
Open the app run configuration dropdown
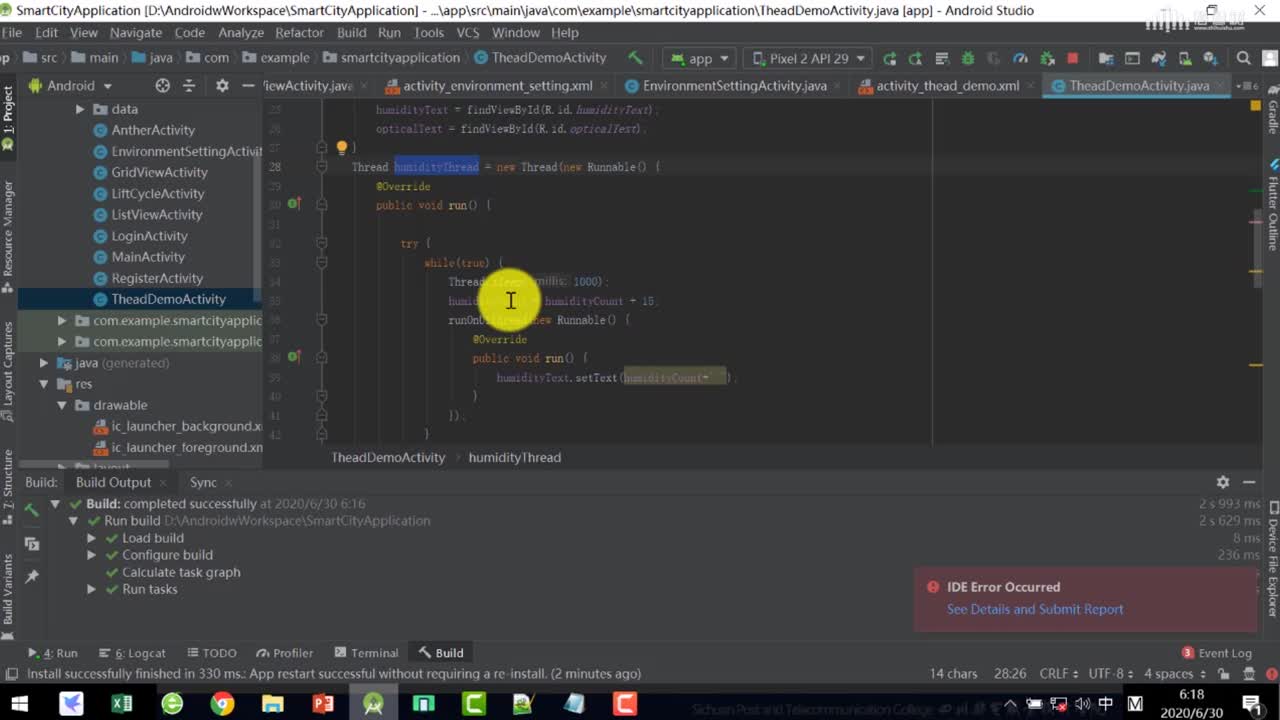pos(700,58)
